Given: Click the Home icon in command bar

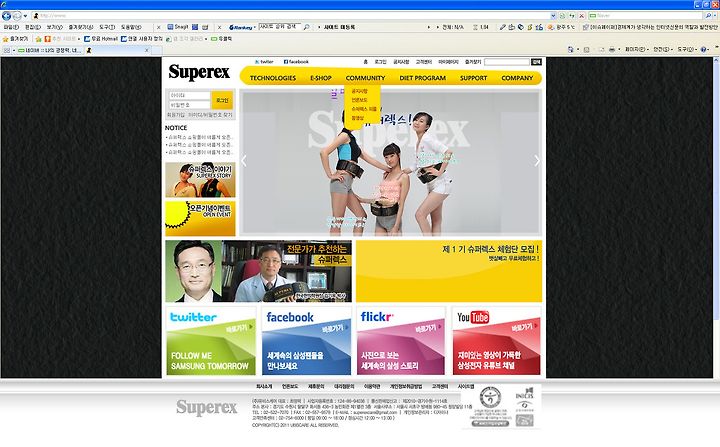Looking at the screenshot, I should tap(570, 49).
